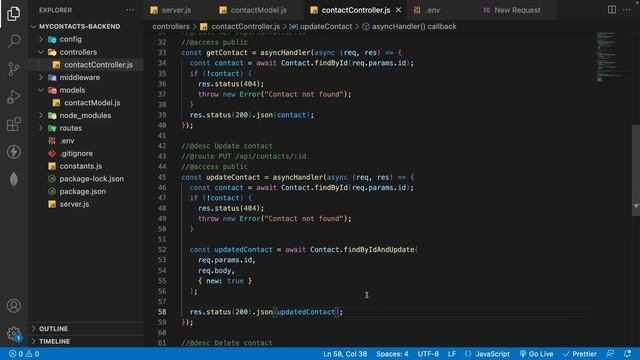Click asyncHandler() callback breadcrumb
This screenshot has width=640, height=360.
click(414, 27)
